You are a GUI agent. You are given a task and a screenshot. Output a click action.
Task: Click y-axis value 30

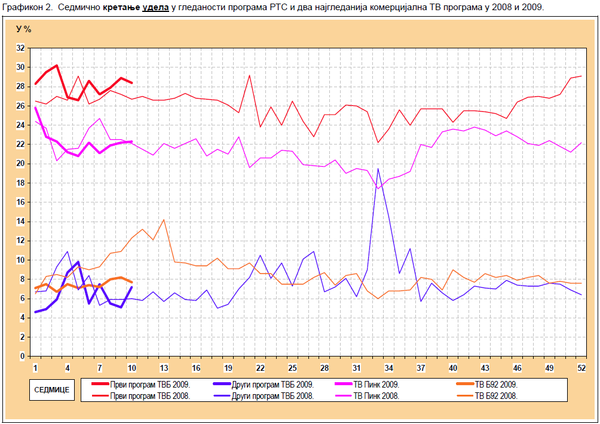20,67
